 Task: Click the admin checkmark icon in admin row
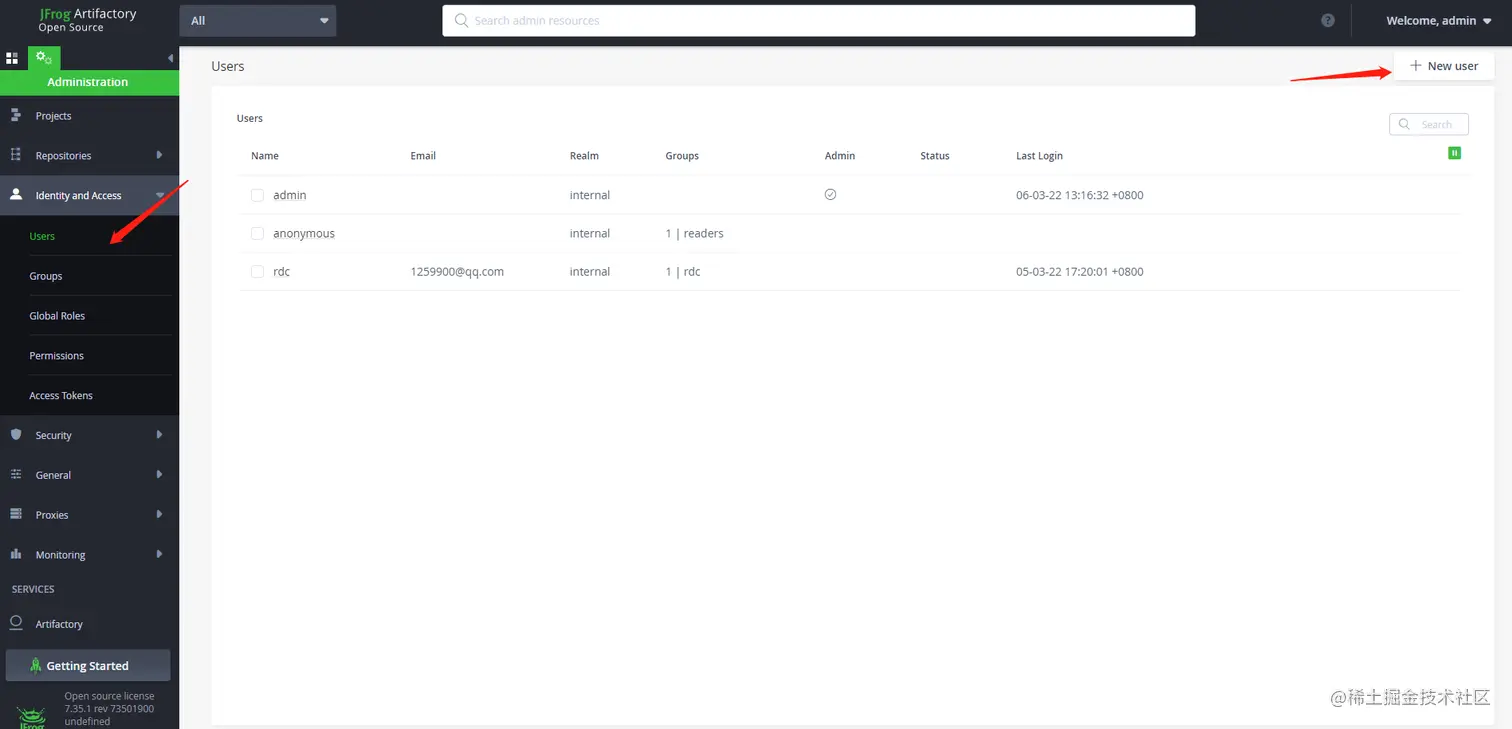(x=830, y=195)
